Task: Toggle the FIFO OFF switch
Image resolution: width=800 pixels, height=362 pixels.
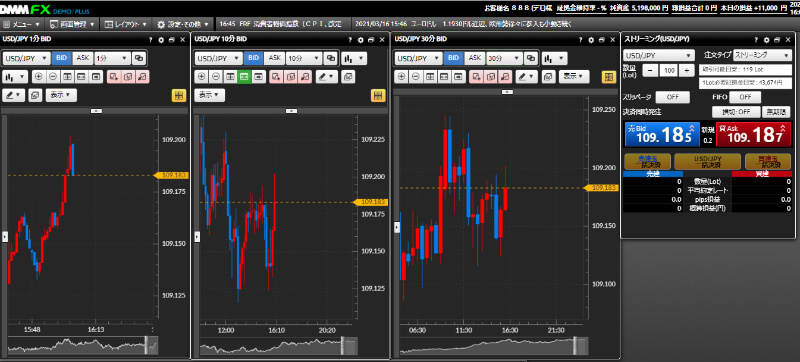Action: pos(745,97)
